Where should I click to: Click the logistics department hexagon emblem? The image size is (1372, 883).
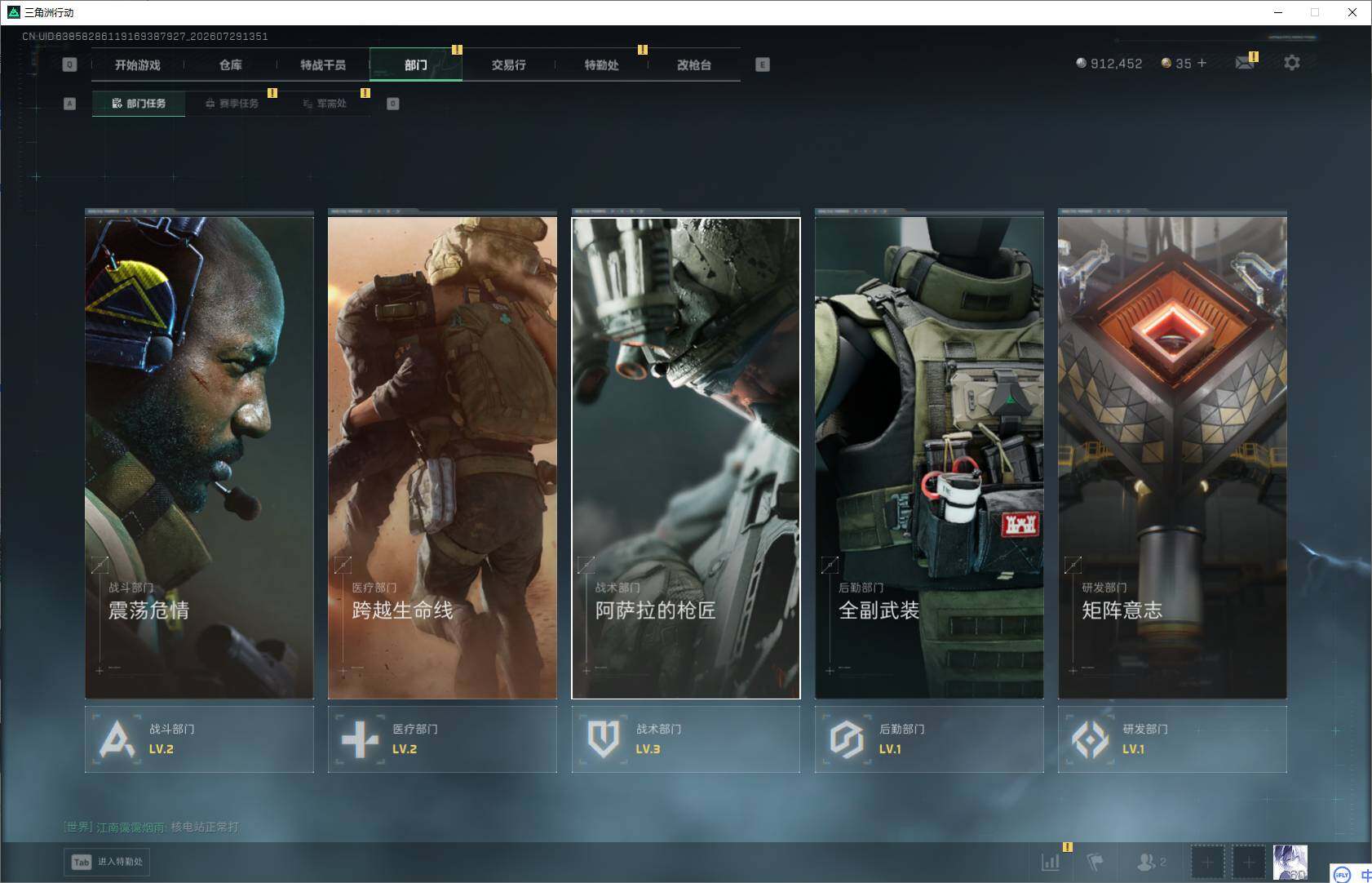pyautogui.click(x=846, y=739)
